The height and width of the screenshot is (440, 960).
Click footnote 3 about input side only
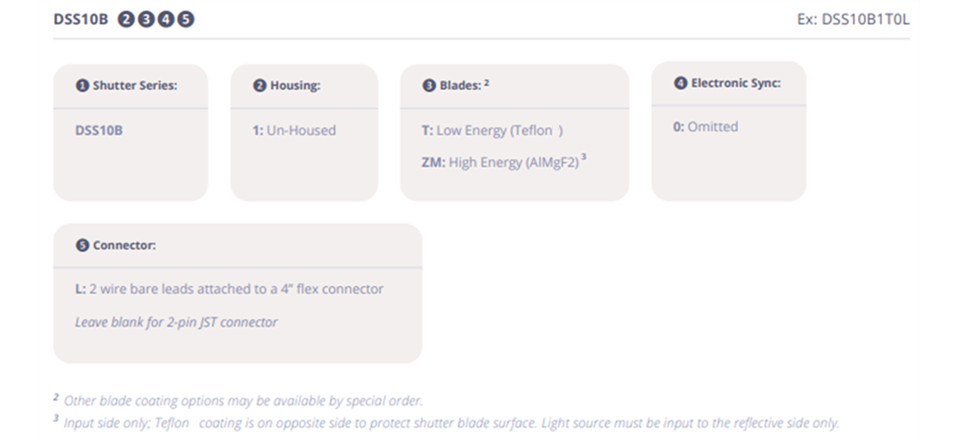click(450, 422)
